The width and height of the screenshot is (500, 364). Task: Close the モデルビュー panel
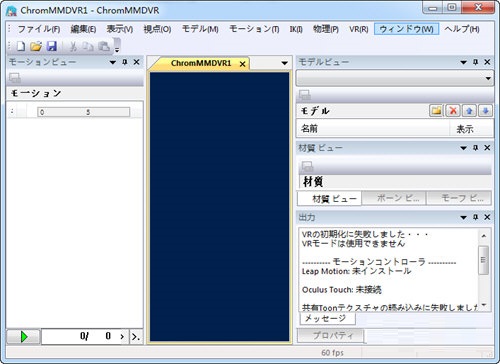click(x=487, y=62)
